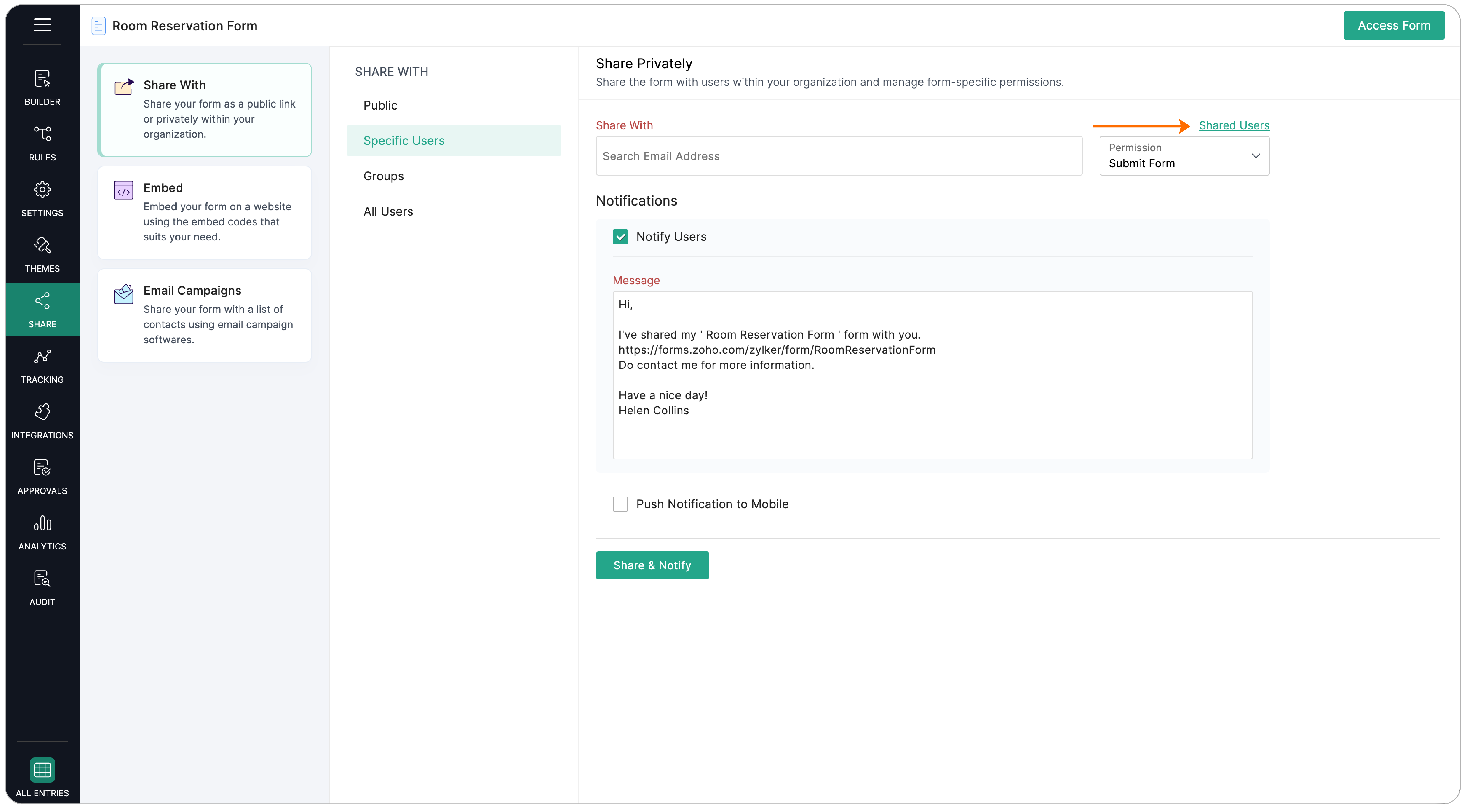
Task: Open the Tracking section icon
Action: point(42,356)
